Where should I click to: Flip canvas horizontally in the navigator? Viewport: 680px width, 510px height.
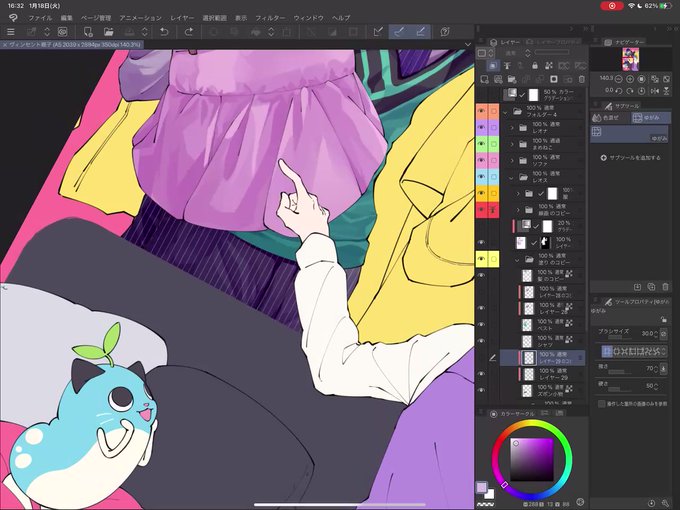pyautogui.click(x=655, y=91)
